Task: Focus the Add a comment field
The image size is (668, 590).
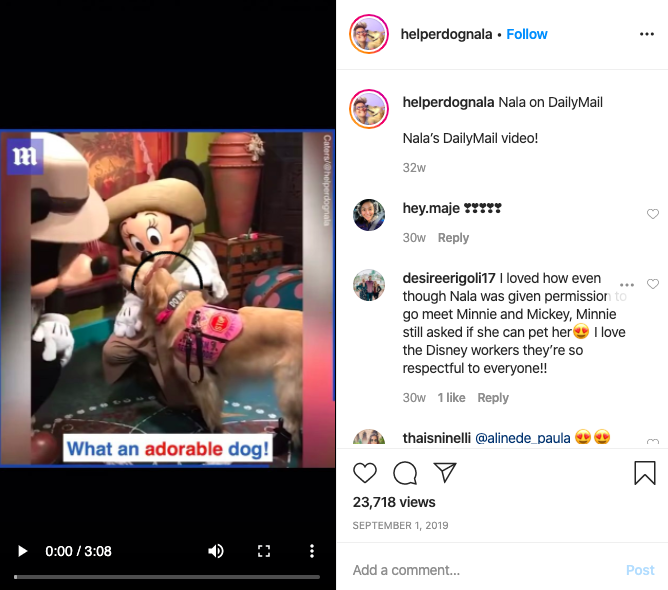Action: (x=486, y=570)
